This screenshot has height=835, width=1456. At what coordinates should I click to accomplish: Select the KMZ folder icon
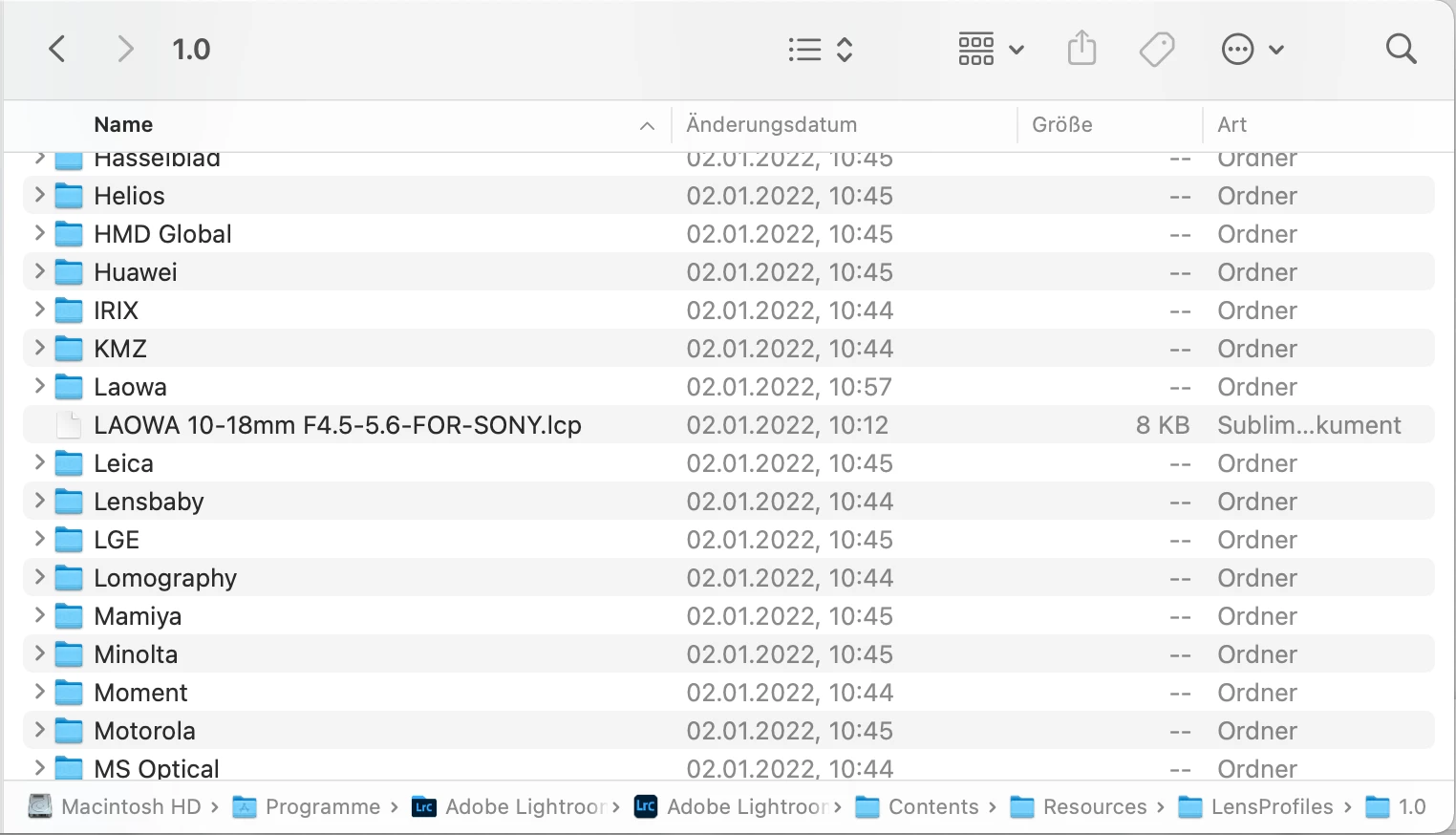click(69, 349)
